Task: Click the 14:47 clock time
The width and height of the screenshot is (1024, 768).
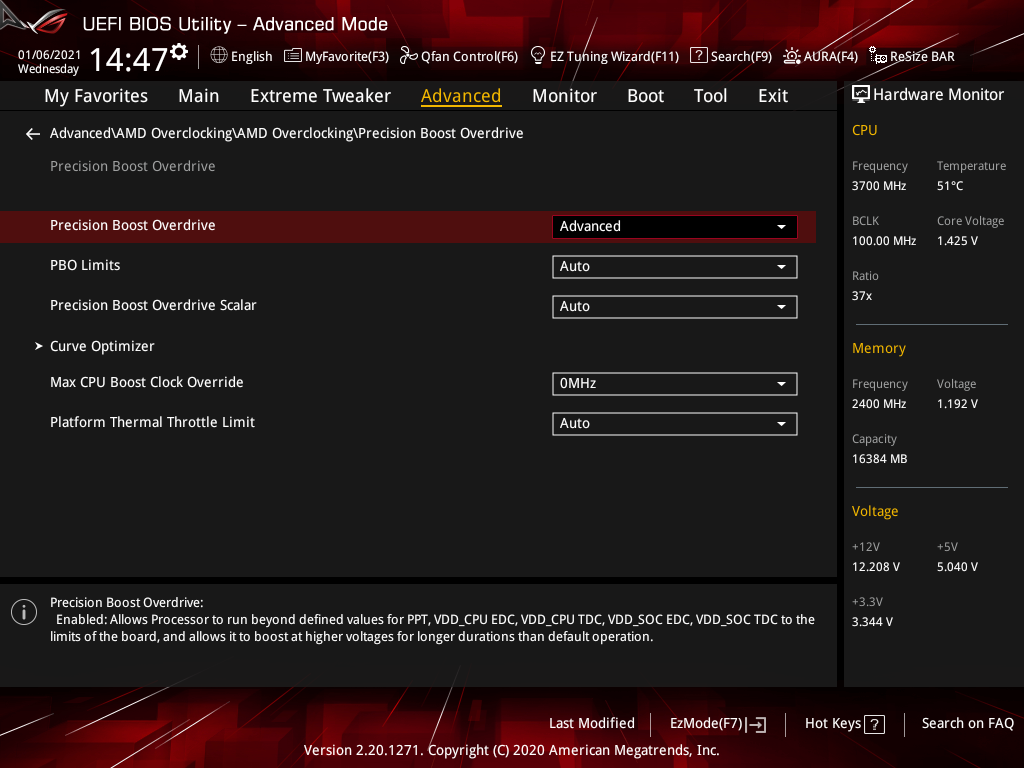Action: click(x=129, y=59)
